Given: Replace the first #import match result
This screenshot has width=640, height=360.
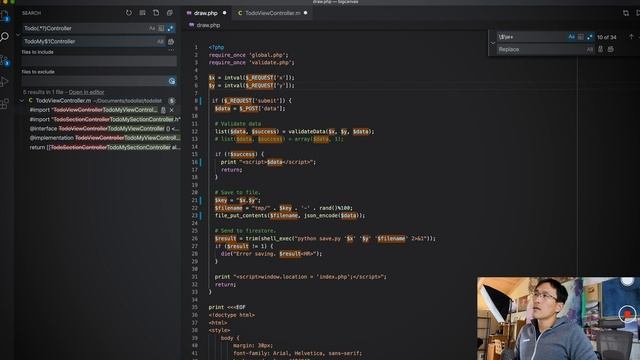Looking at the screenshot, I should click(163, 110).
